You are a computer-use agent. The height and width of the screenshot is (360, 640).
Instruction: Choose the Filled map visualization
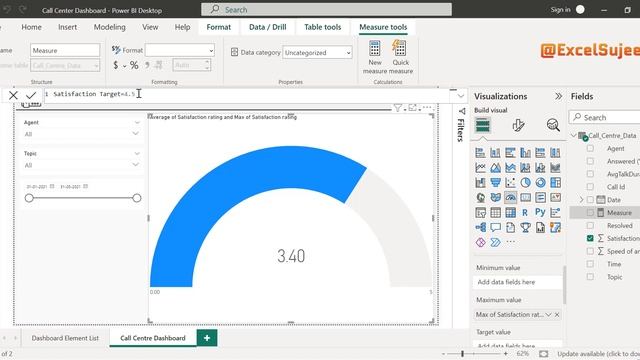(x=496, y=198)
